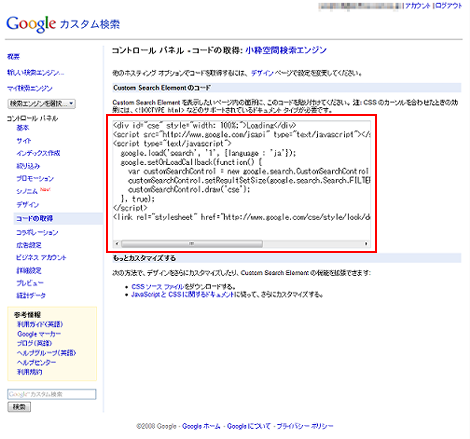
Task: Click code line google.load('search'
Action: [x=208, y=153]
